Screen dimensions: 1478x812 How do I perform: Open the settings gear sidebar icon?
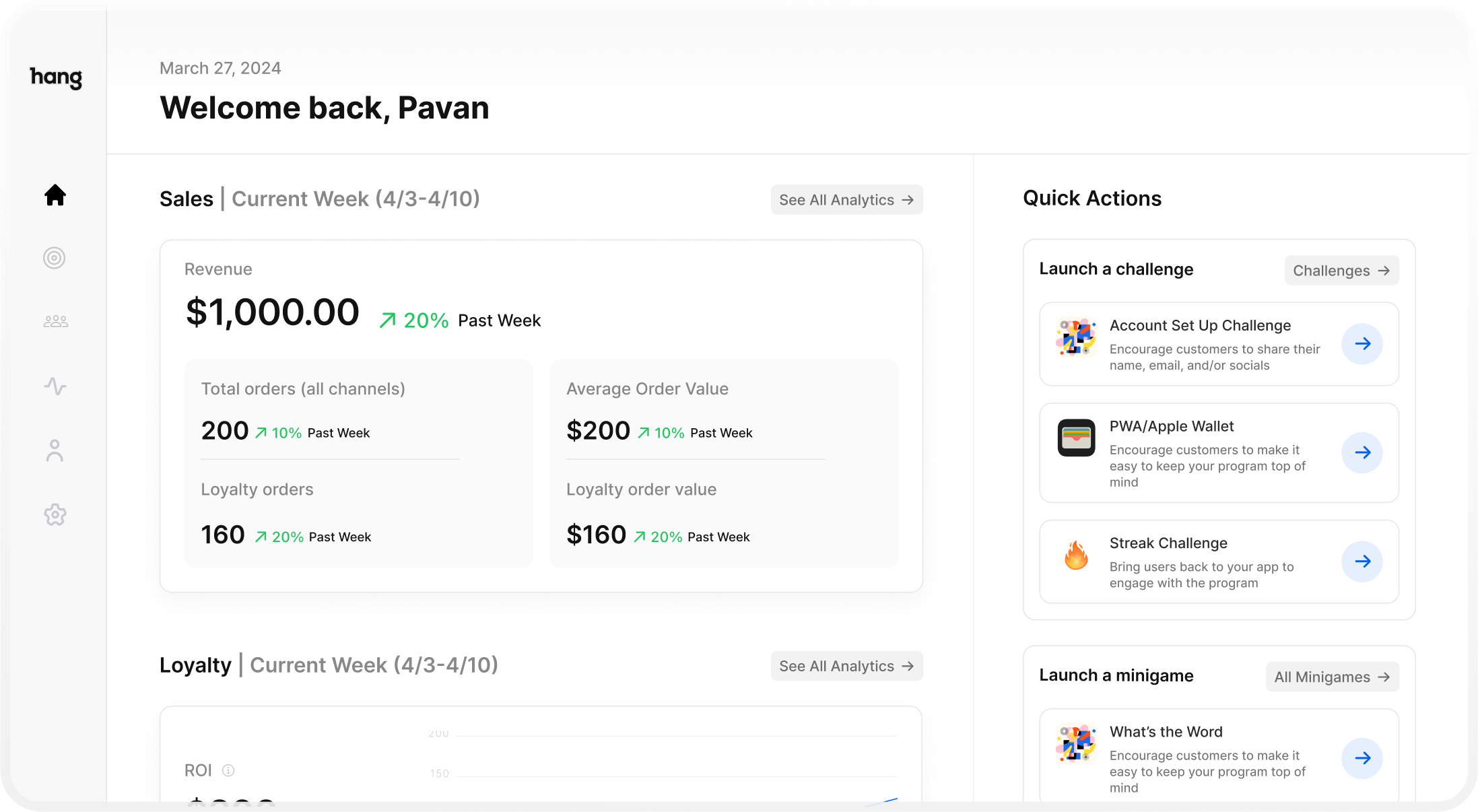pyautogui.click(x=55, y=515)
